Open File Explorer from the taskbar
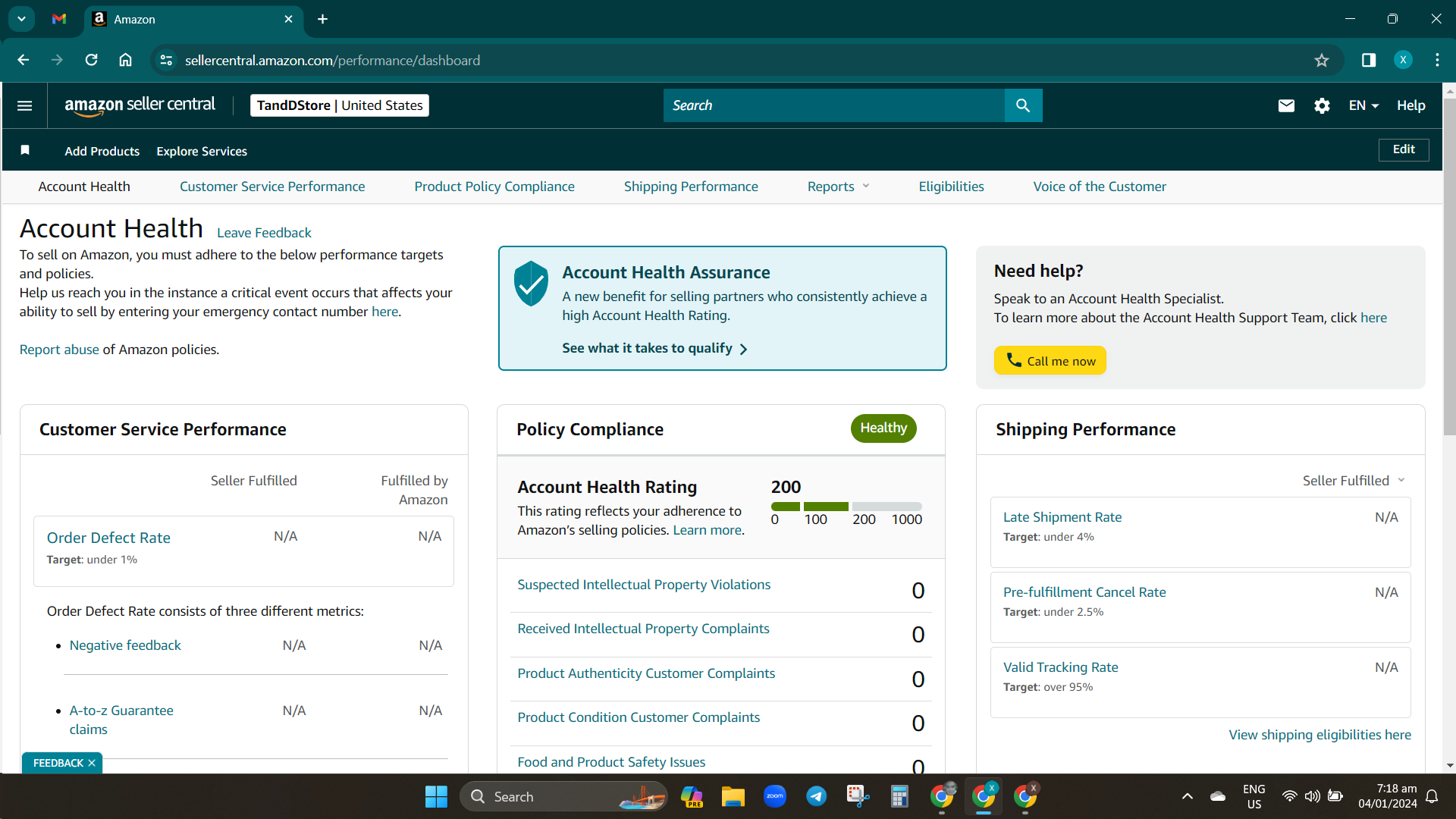The height and width of the screenshot is (819, 1456). click(x=733, y=796)
